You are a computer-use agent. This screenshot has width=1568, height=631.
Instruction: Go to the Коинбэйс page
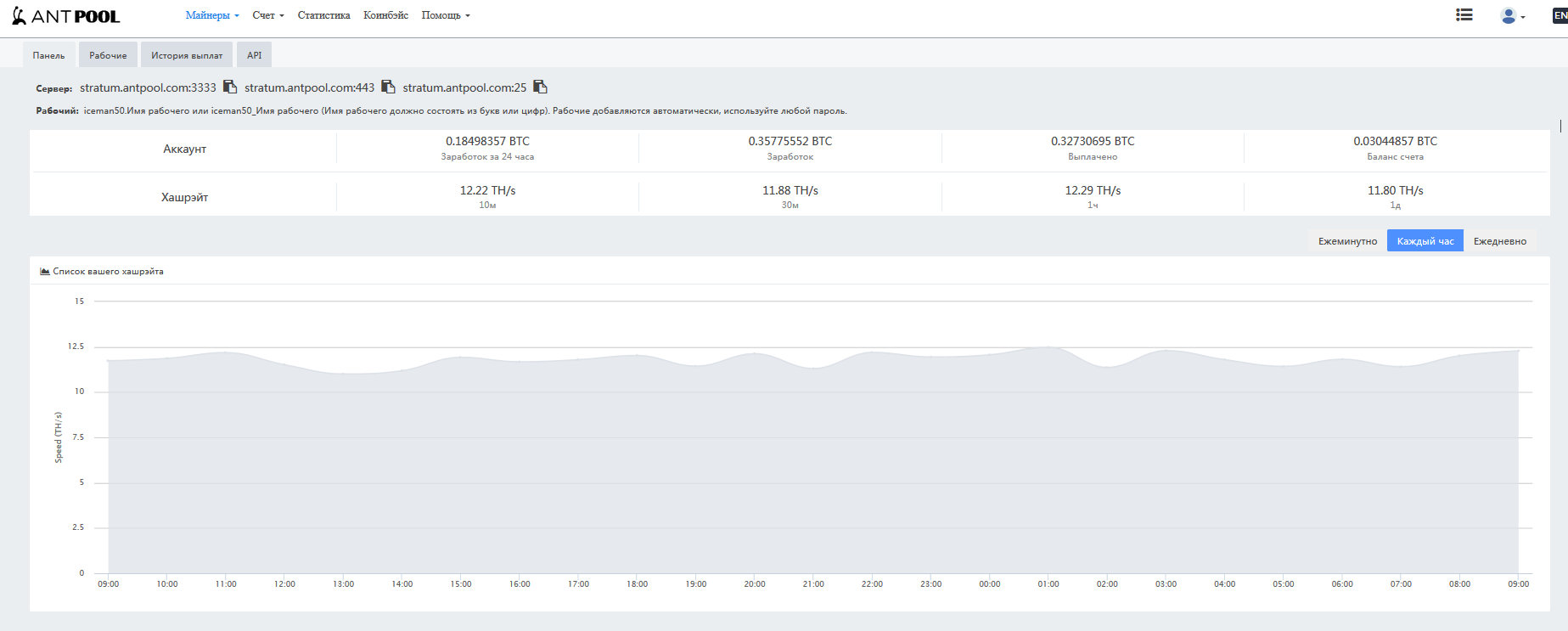coord(385,15)
